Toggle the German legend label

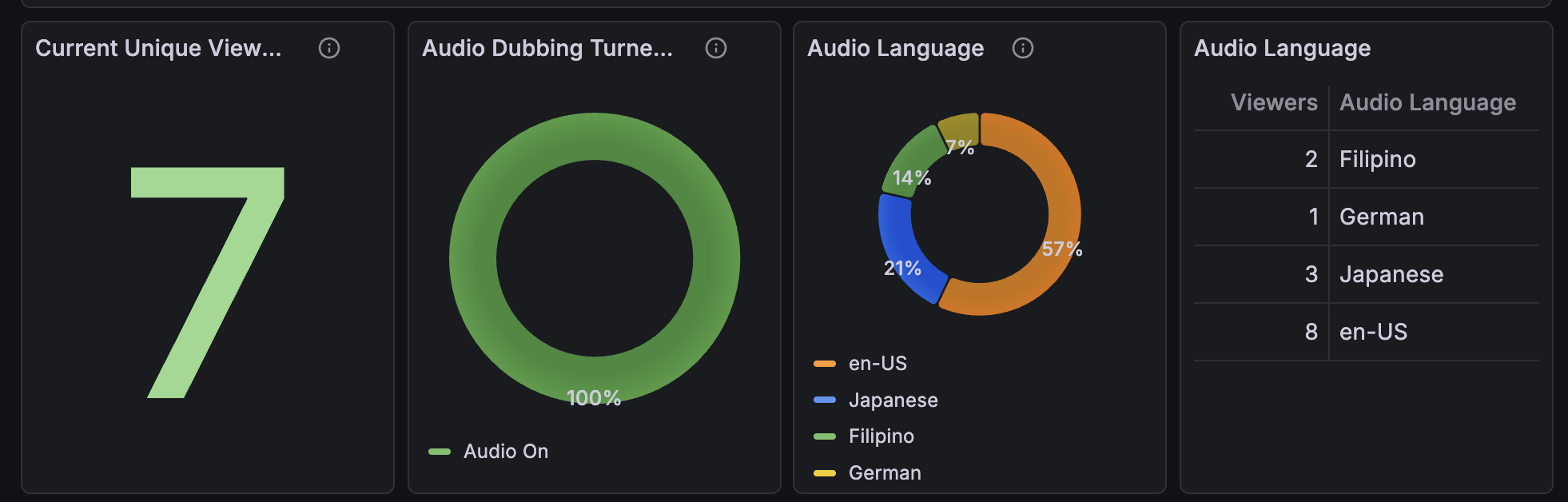[885, 473]
